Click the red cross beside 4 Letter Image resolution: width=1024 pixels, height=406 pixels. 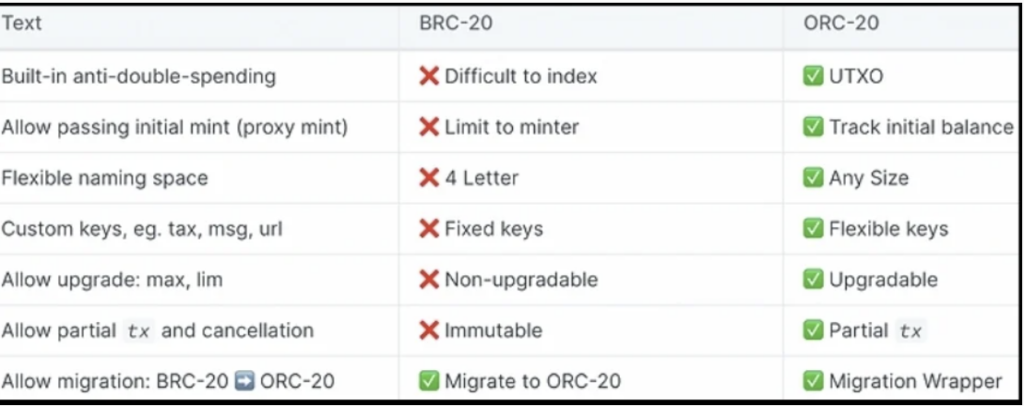pos(429,178)
